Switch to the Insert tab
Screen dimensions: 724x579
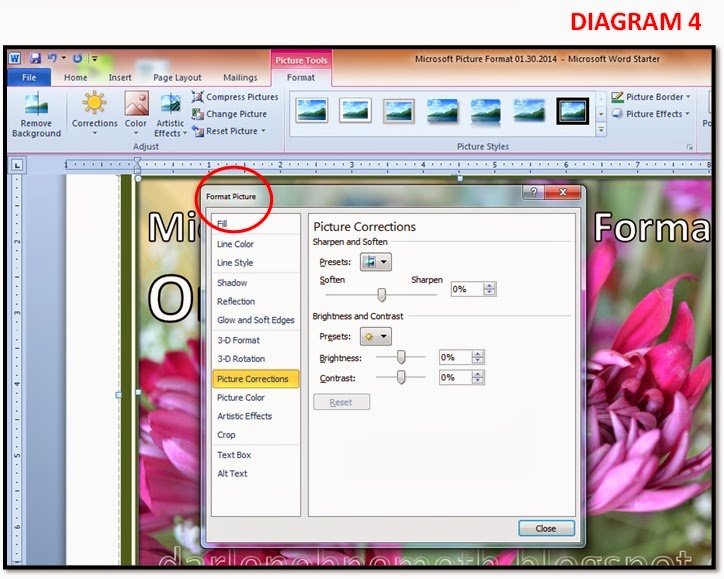pos(120,78)
